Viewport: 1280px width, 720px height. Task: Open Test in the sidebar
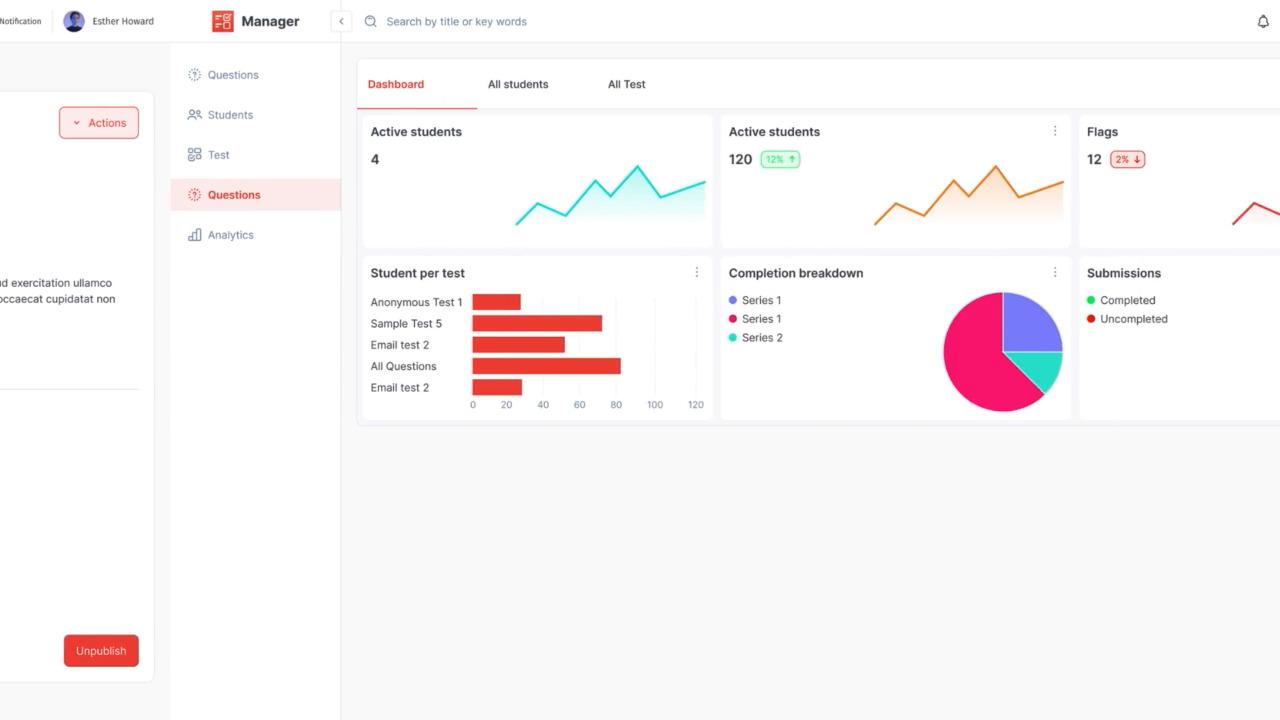point(255,155)
